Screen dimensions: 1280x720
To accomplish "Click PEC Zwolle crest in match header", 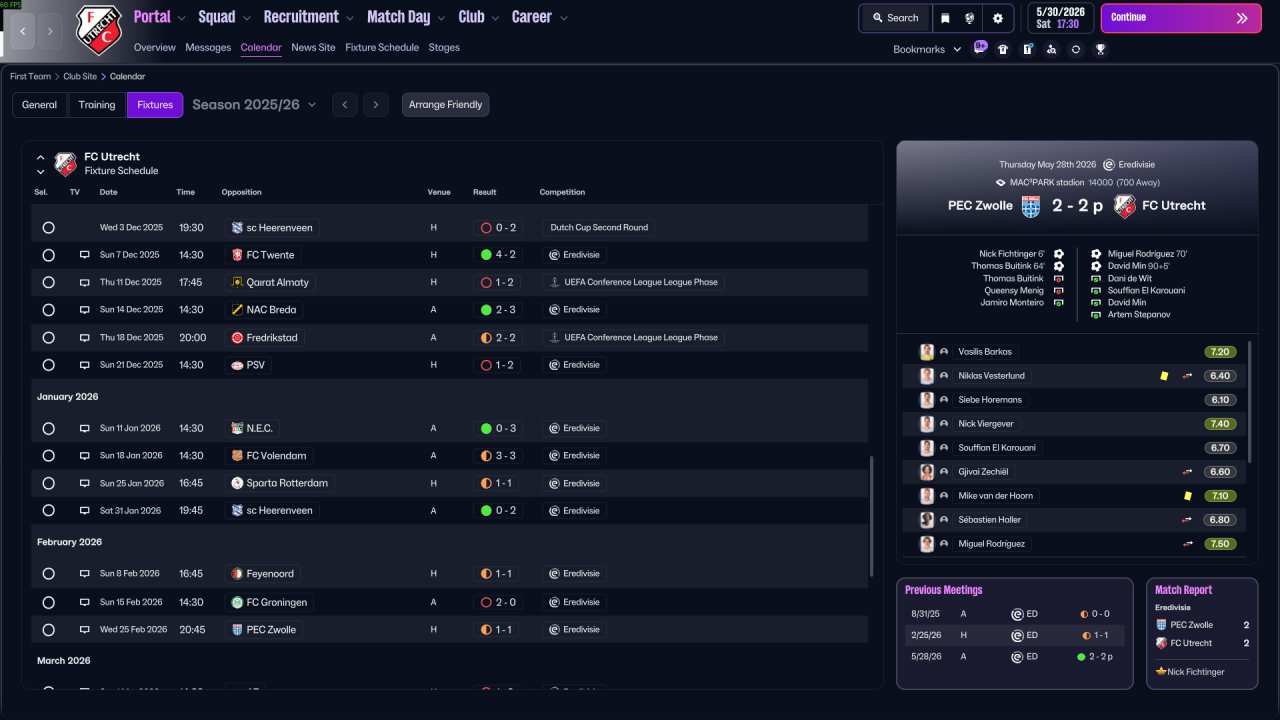I will tap(1031, 206).
